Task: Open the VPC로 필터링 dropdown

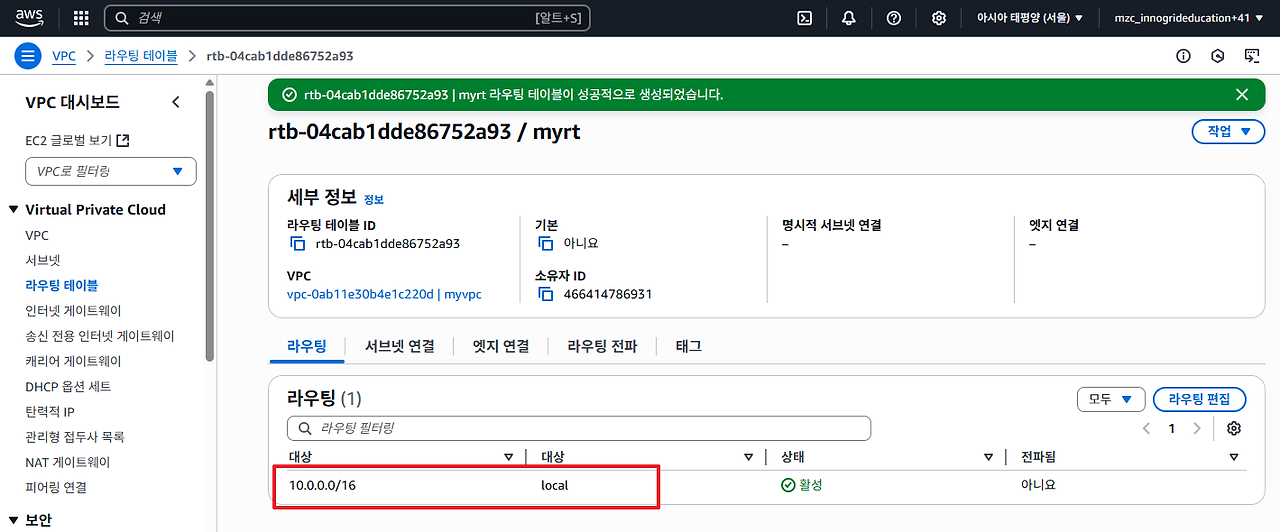Action: point(111,171)
